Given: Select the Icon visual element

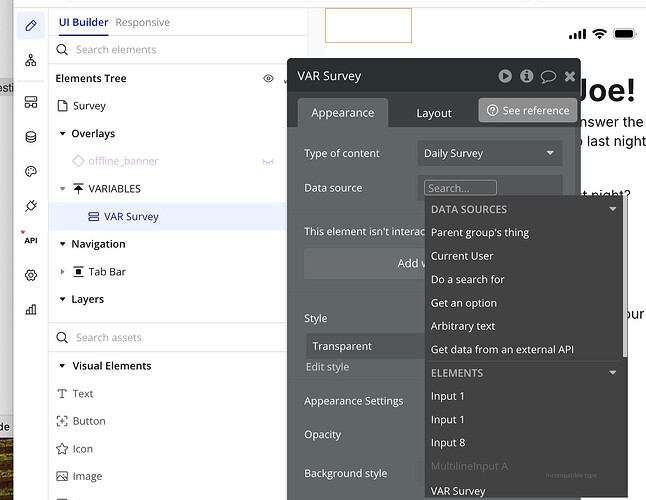Looking at the screenshot, I should [75, 449].
